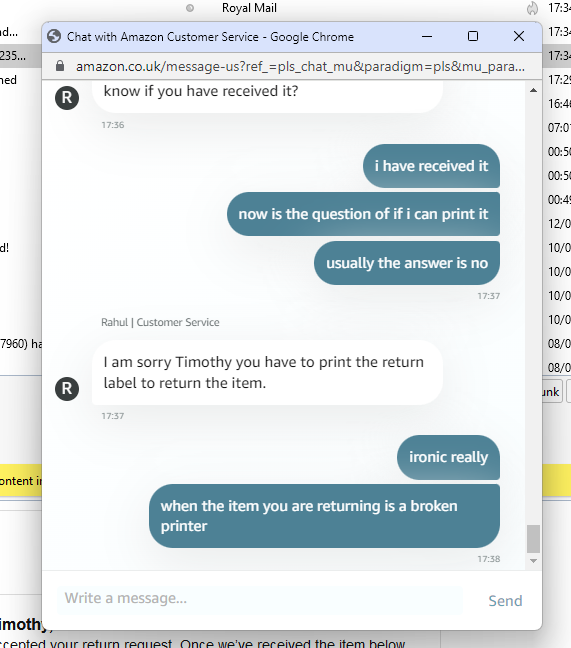Click the 'usually the answer is no' bubble
The height and width of the screenshot is (648, 571).
(407, 263)
